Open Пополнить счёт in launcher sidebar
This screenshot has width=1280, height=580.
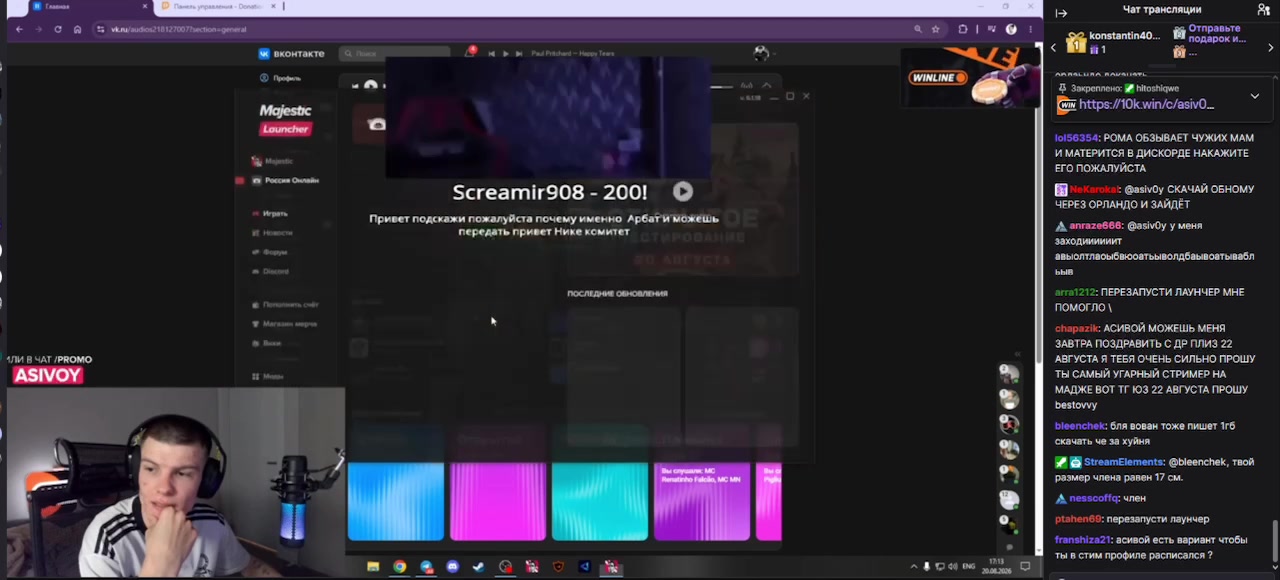coord(286,304)
